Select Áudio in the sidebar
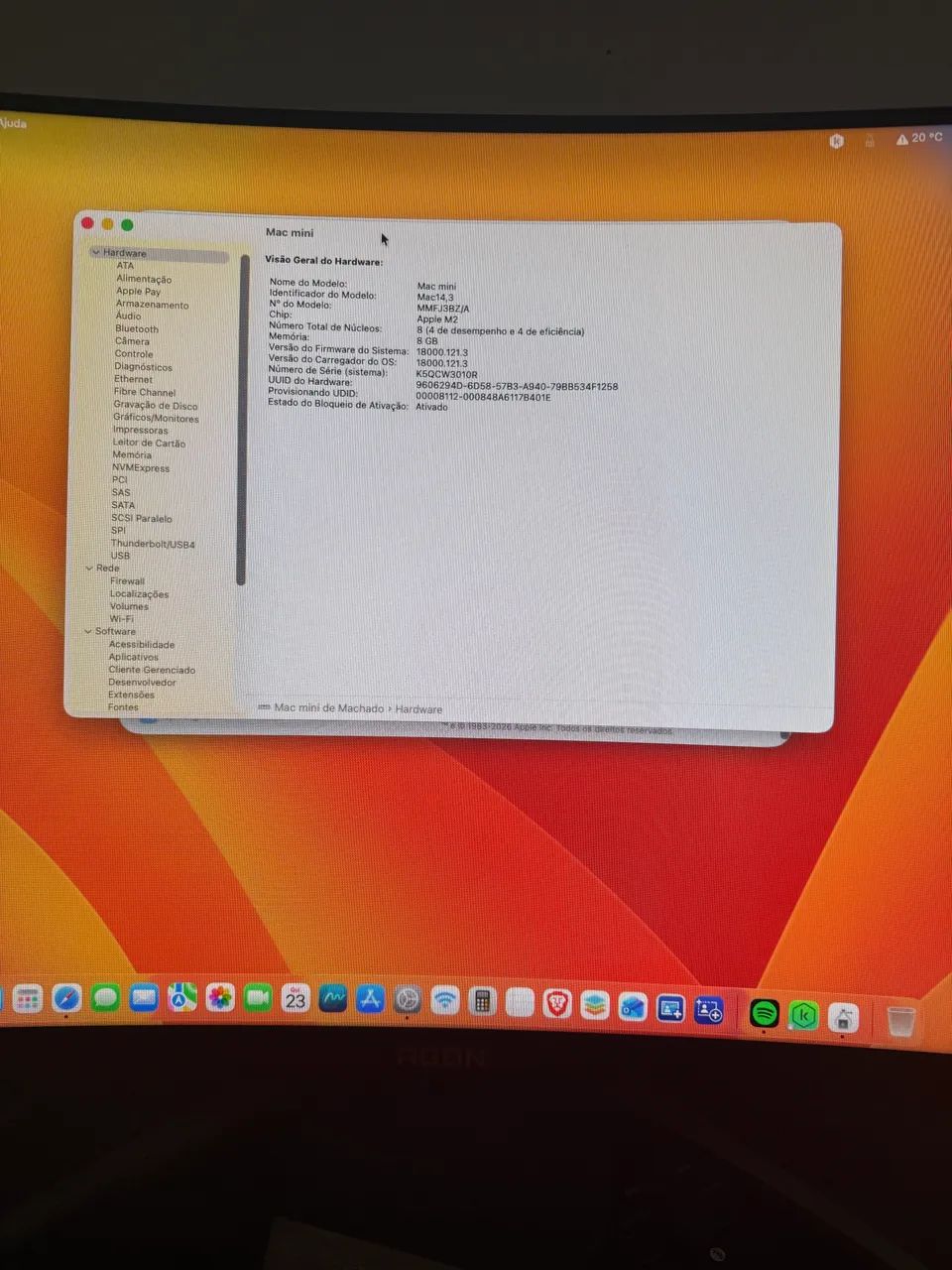Viewport: 952px width, 1270px height. [128, 316]
